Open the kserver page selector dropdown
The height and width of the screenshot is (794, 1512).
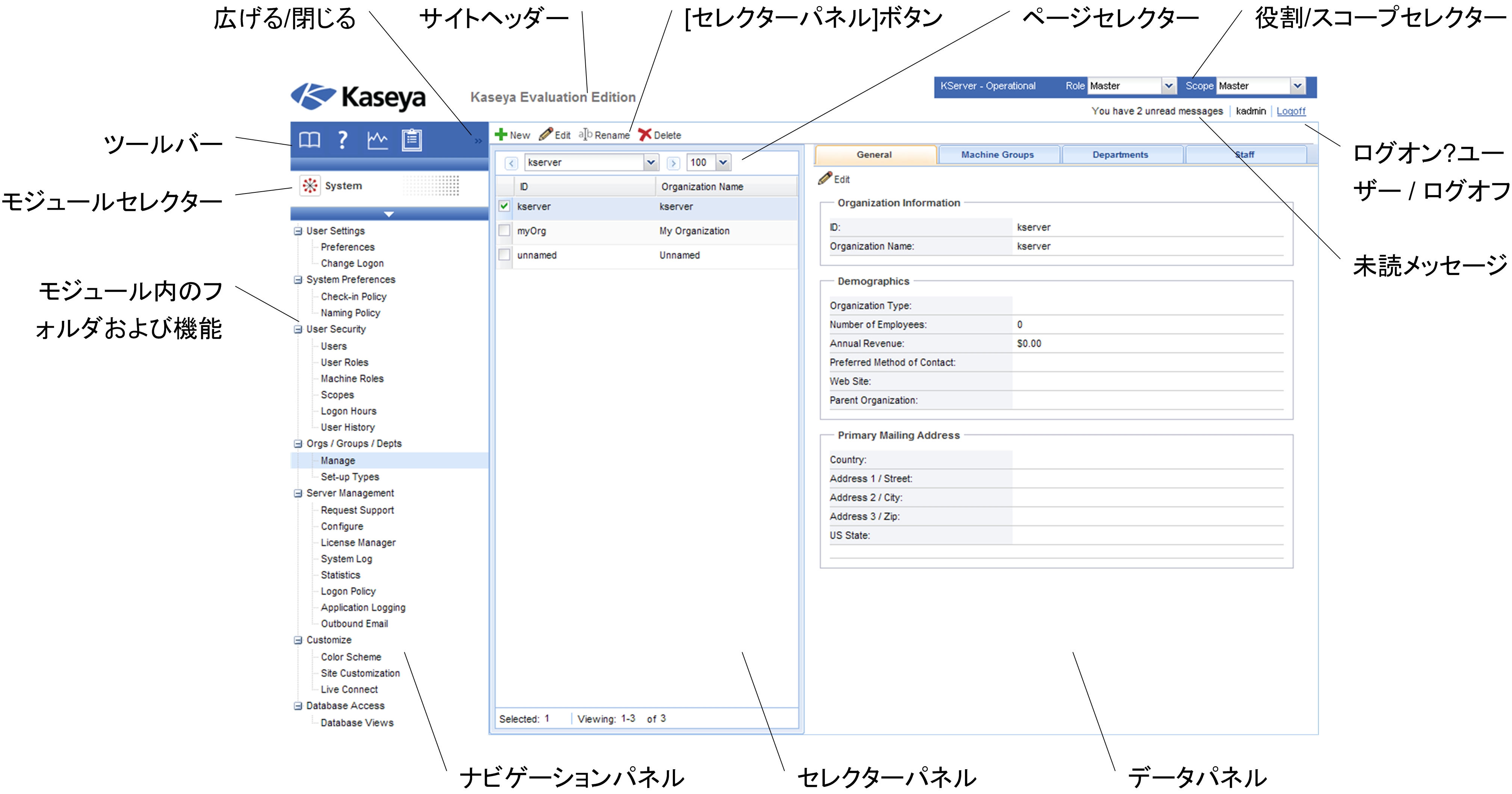point(650,163)
